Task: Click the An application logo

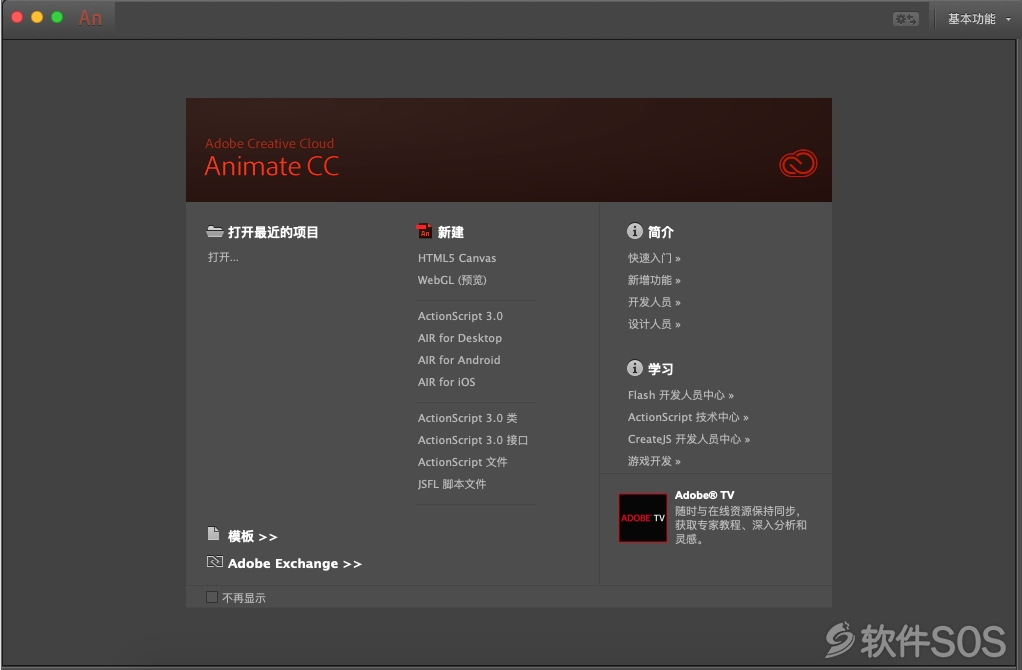Action: [x=90, y=18]
